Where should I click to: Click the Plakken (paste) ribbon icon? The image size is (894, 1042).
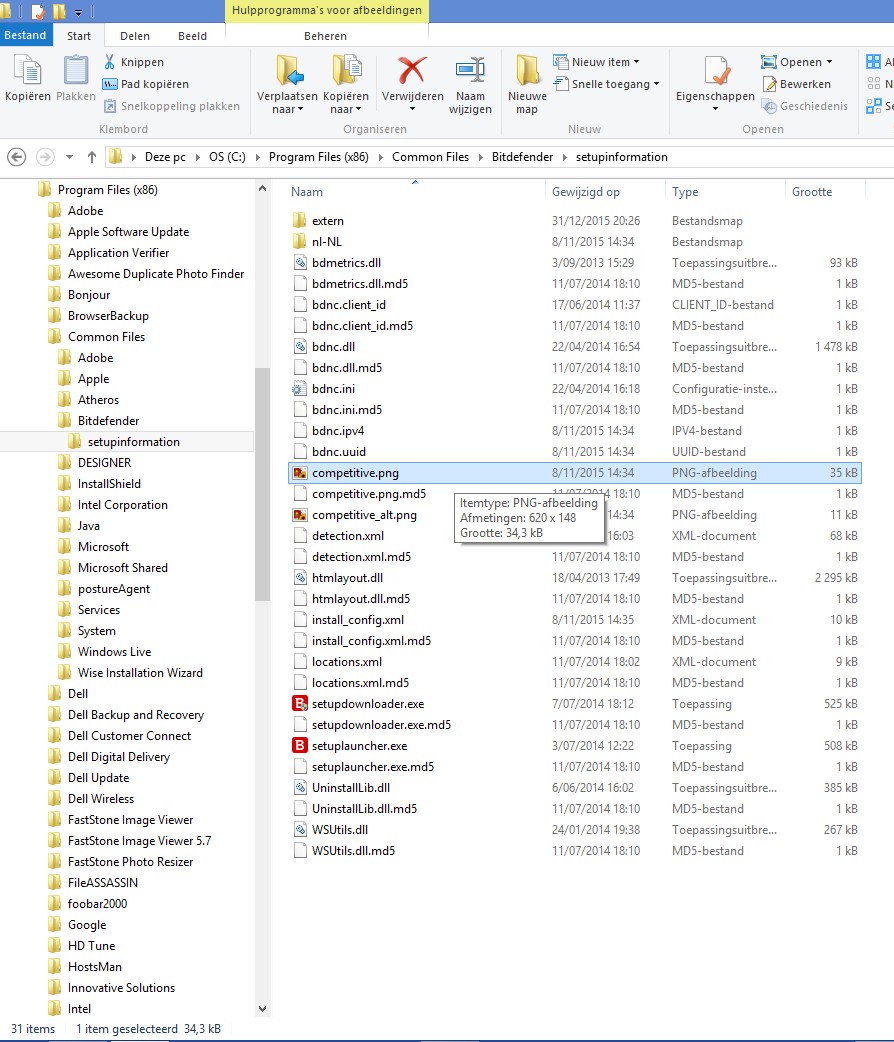coord(76,72)
